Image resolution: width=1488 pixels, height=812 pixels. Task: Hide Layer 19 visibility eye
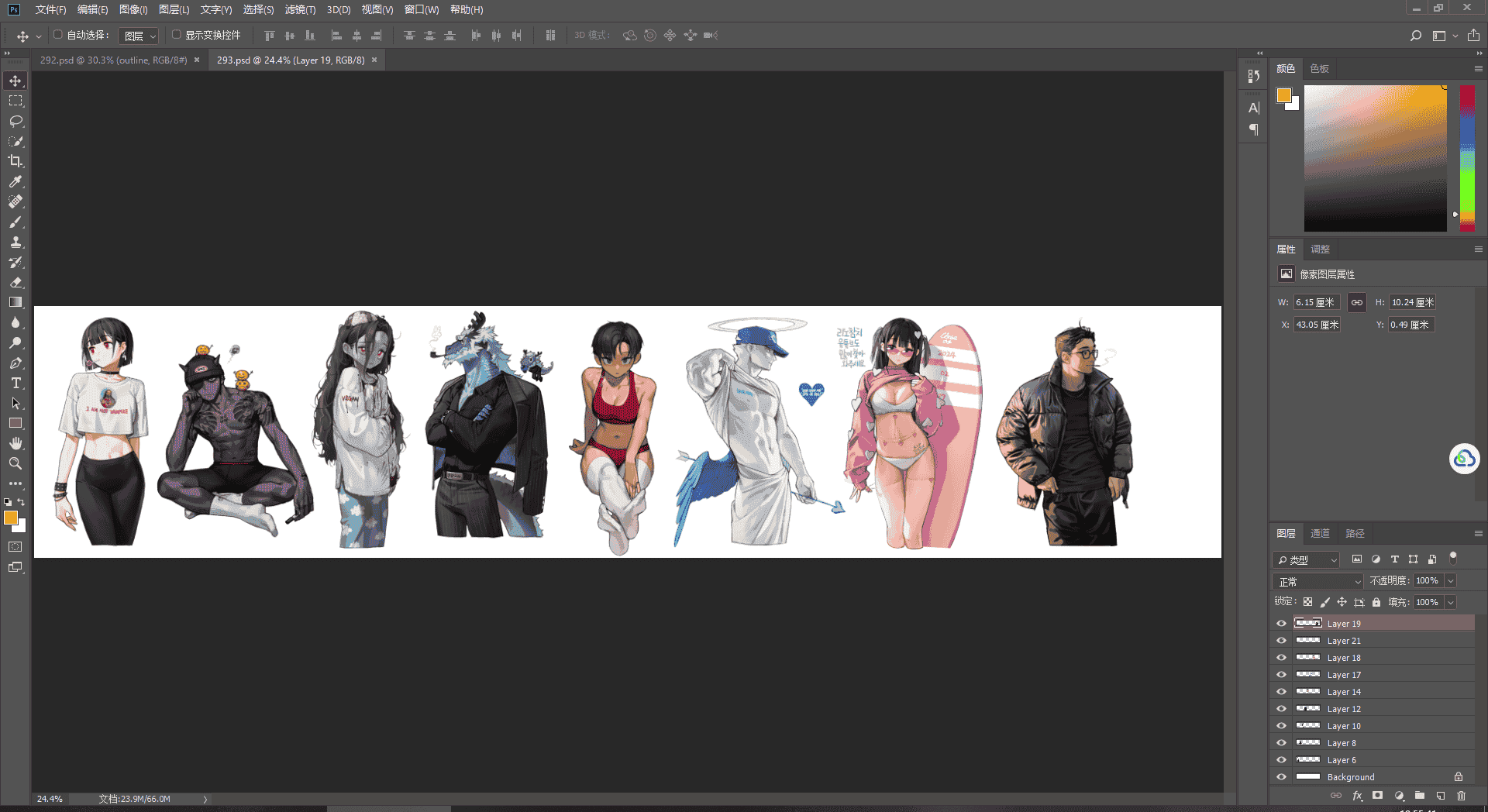click(x=1281, y=624)
